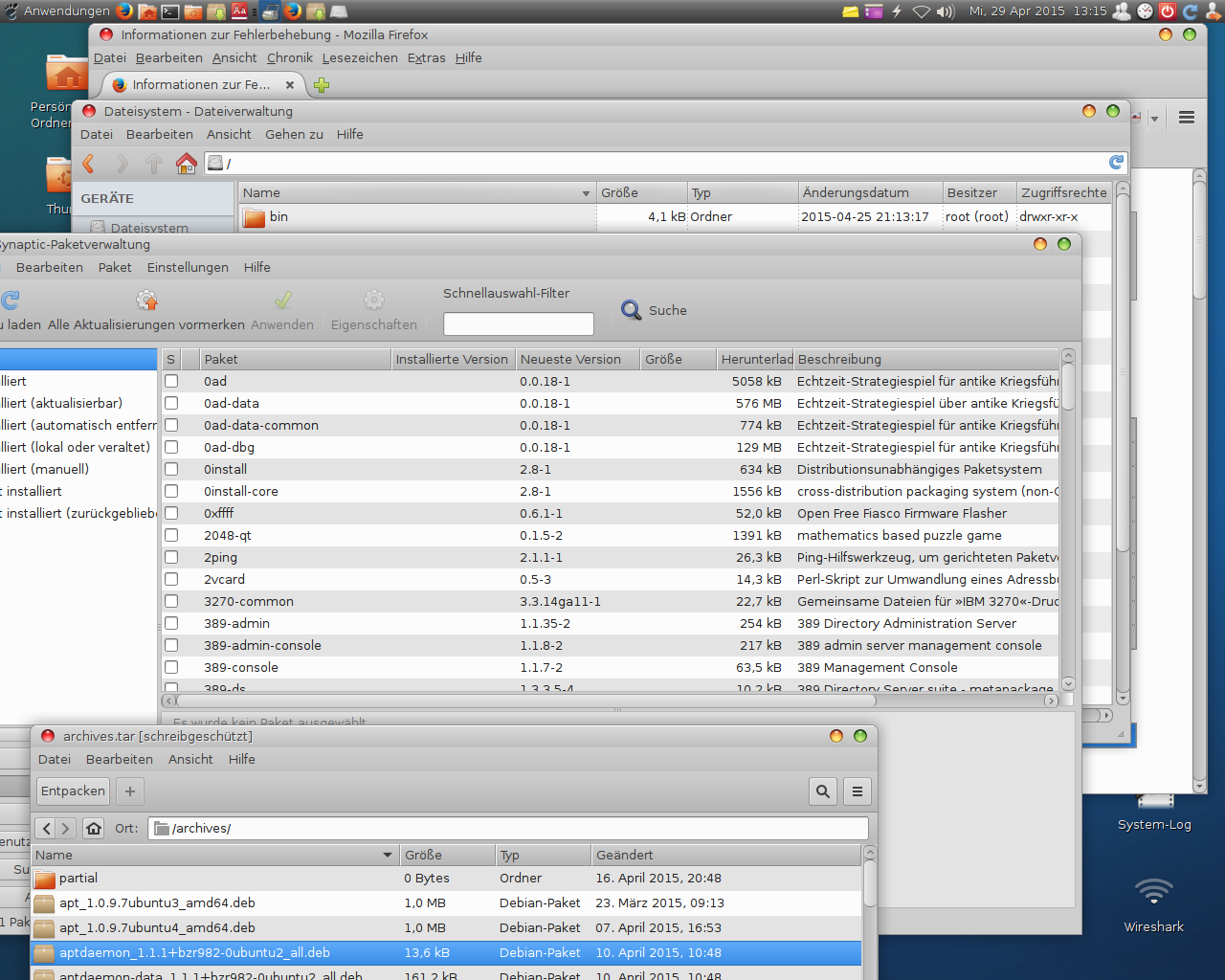Click Synaptic package list horizontal scrollbar

point(526,701)
